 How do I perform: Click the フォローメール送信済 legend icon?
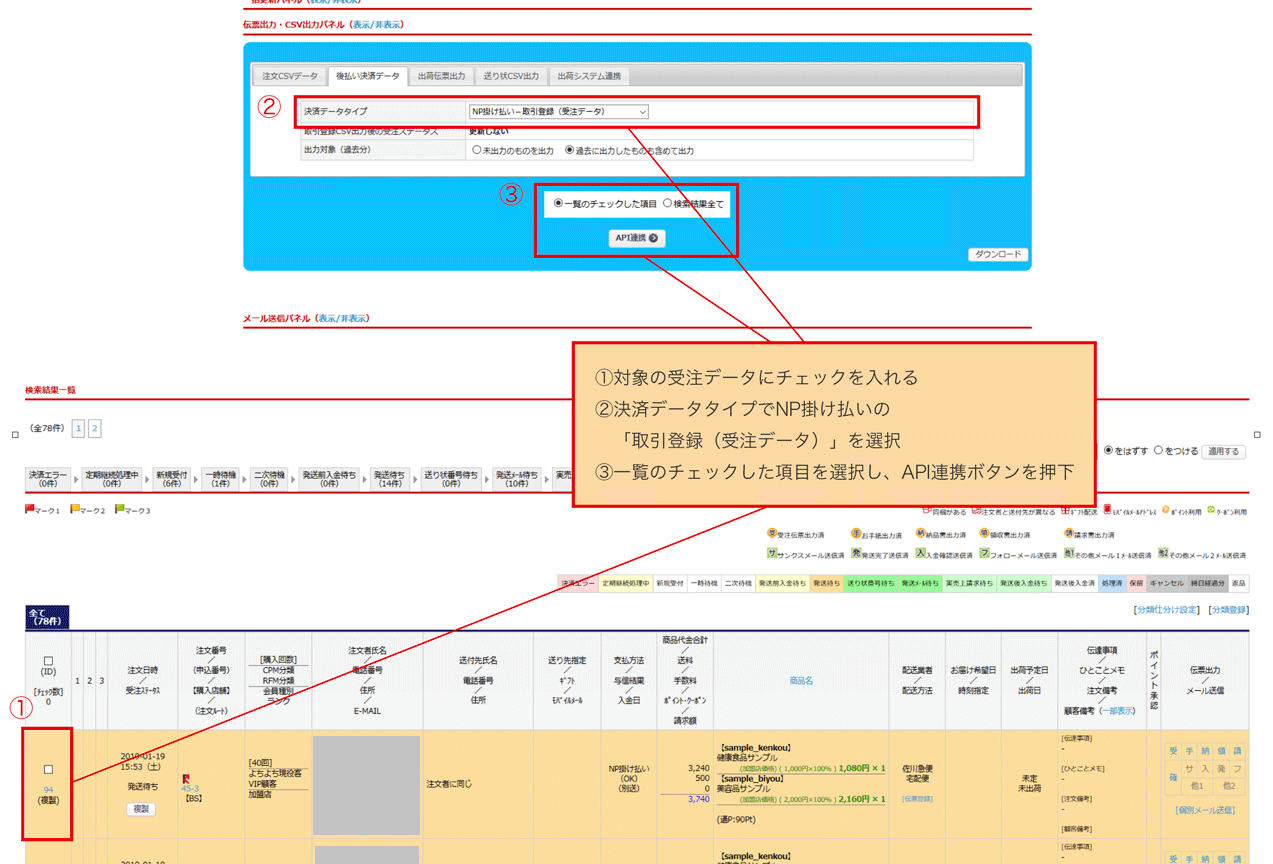pyautogui.click(x=984, y=554)
